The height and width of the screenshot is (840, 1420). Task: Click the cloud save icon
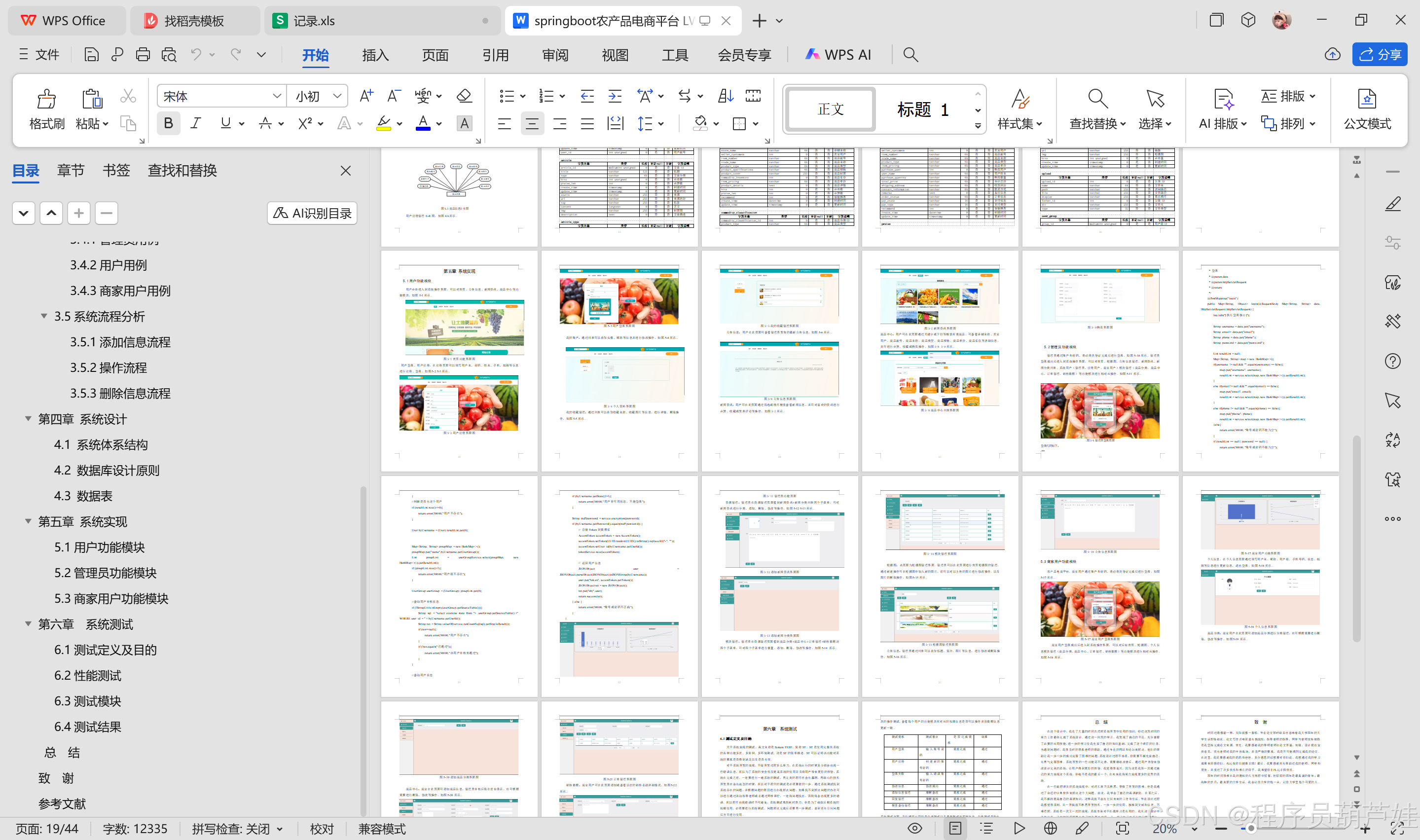[1332, 55]
